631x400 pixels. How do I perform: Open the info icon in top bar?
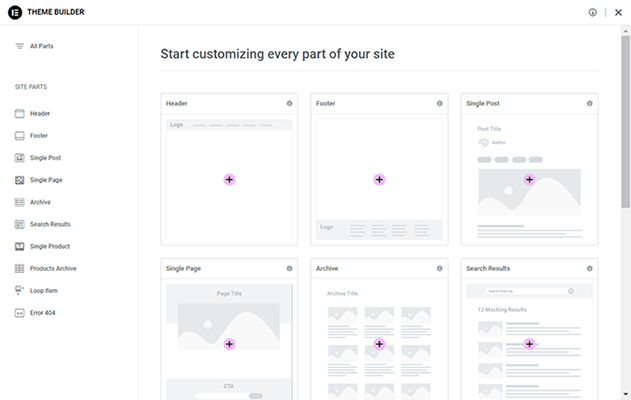pos(592,12)
